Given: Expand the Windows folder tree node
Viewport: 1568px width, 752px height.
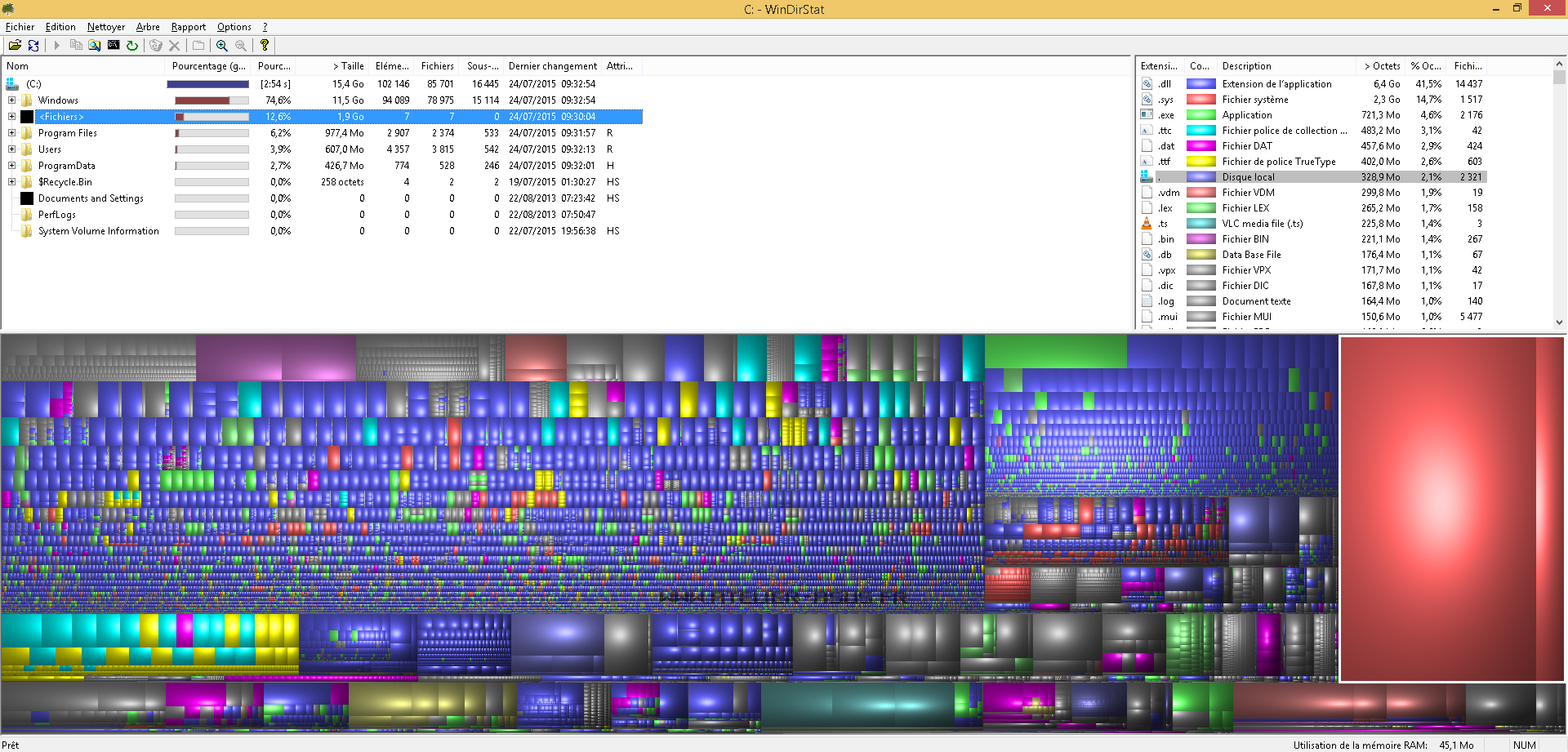Looking at the screenshot, I should (x=11, y=100).
